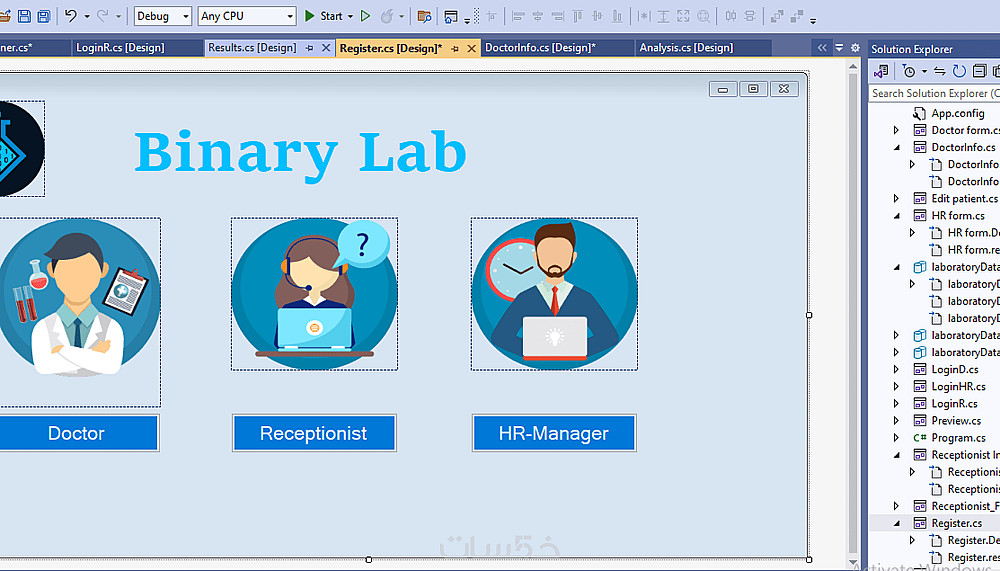This screenshot has width=1000, height=571.
Task: Click the Bring to Front icon
Action: click(777, 17)
